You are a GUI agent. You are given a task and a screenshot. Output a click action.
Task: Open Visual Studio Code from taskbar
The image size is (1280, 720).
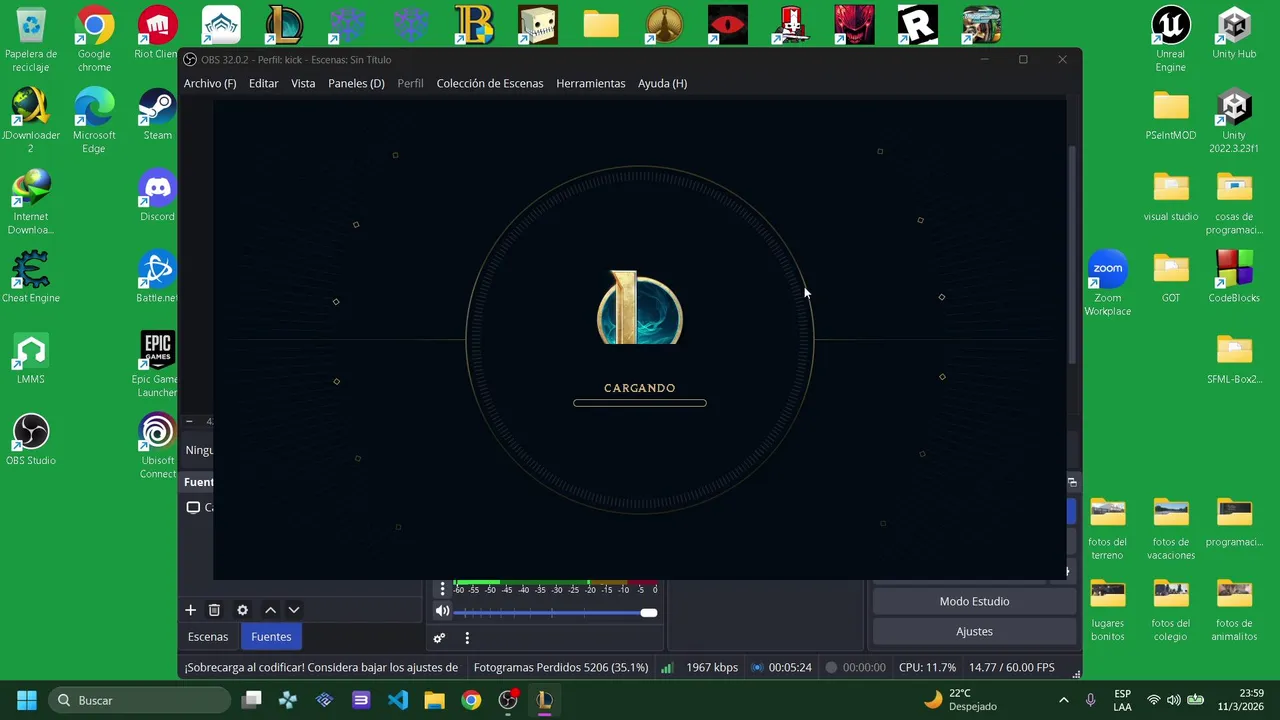click(x=398, y=700)
